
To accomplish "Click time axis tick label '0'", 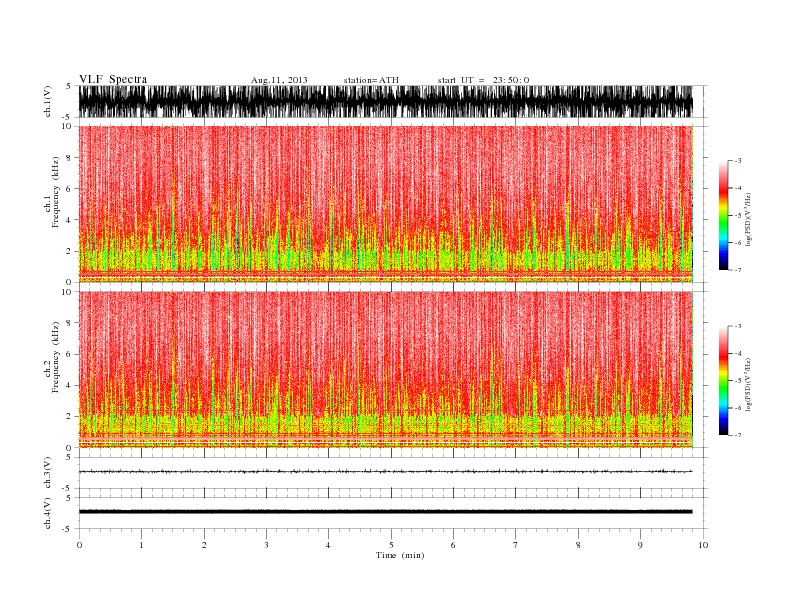I will point(79,545).
